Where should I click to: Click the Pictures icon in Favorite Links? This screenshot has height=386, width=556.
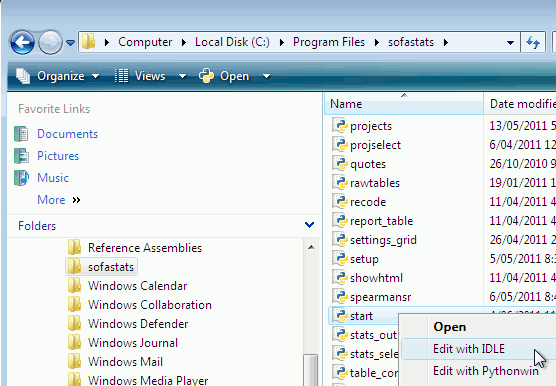(x=21, y=156)
